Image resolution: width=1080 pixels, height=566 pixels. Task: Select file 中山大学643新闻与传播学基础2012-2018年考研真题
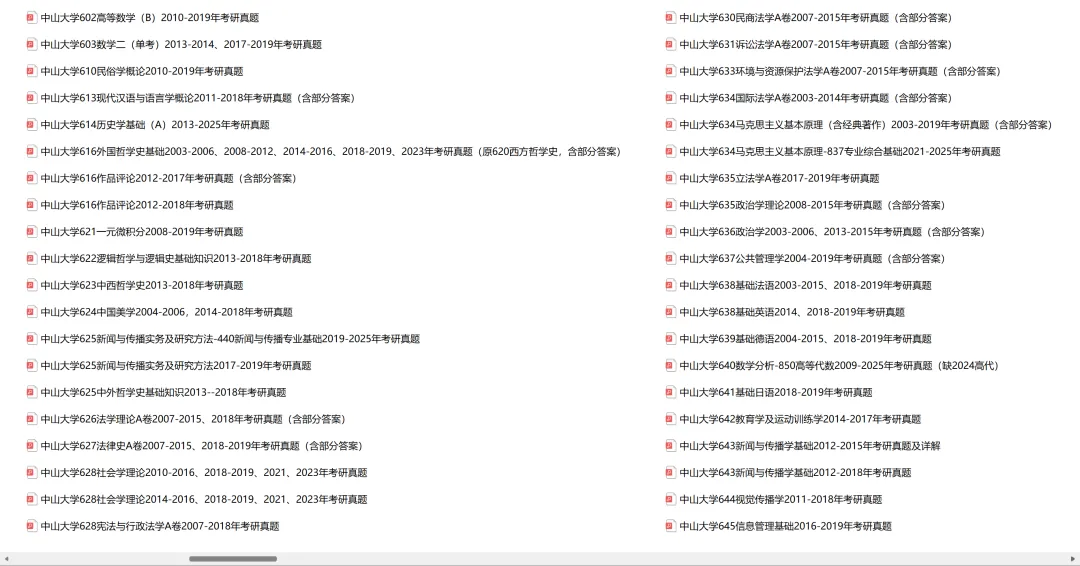point(796,472)
